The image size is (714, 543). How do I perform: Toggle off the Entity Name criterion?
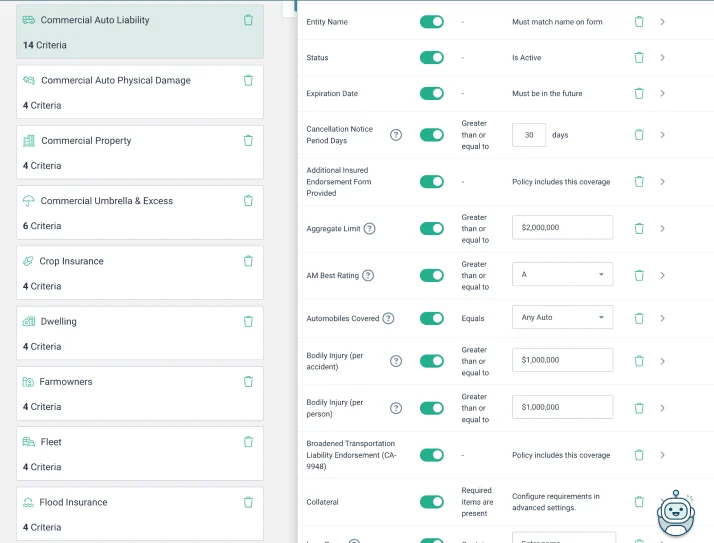(432, 22)
